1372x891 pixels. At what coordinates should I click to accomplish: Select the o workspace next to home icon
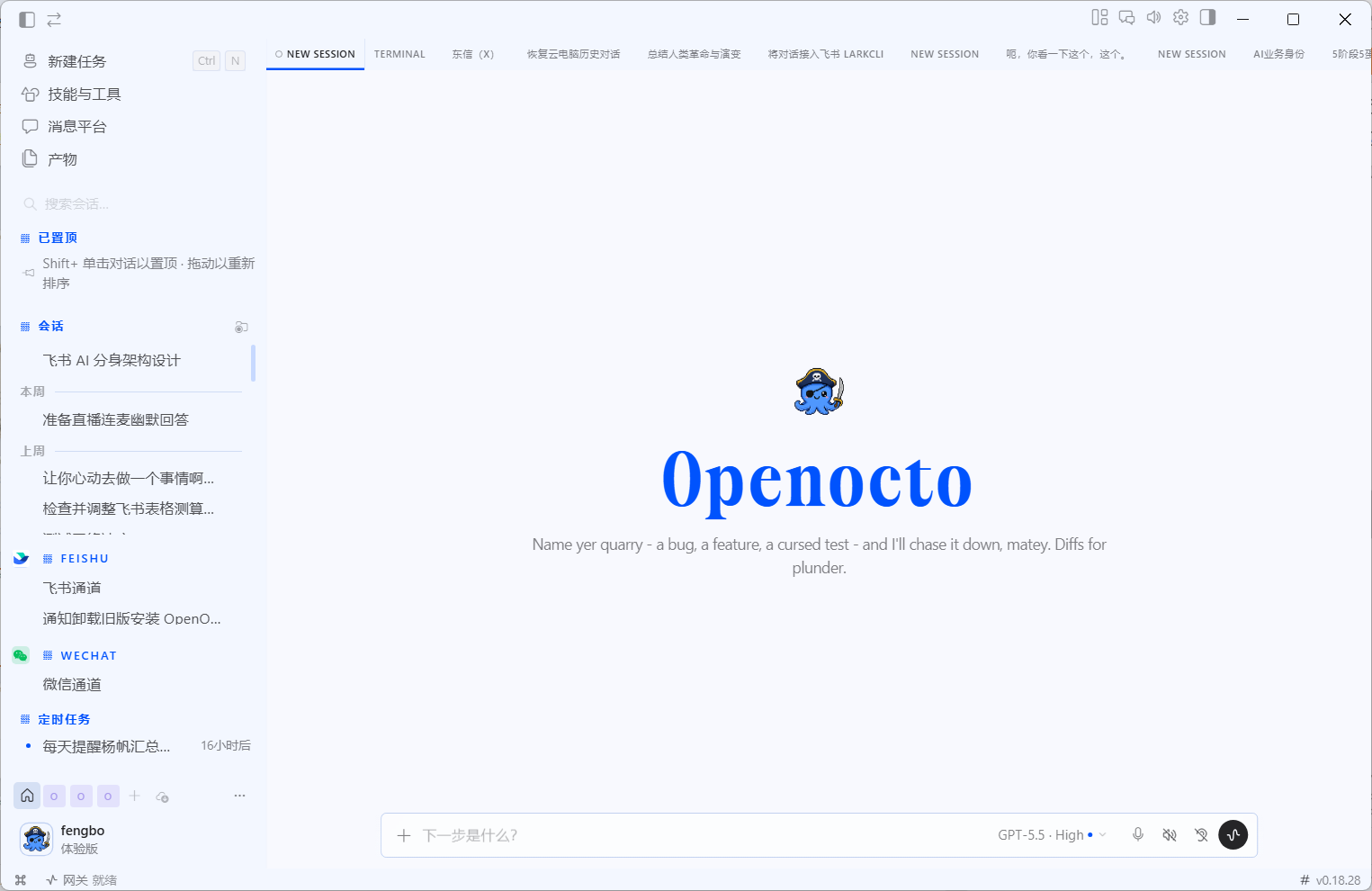click(54, 796)
